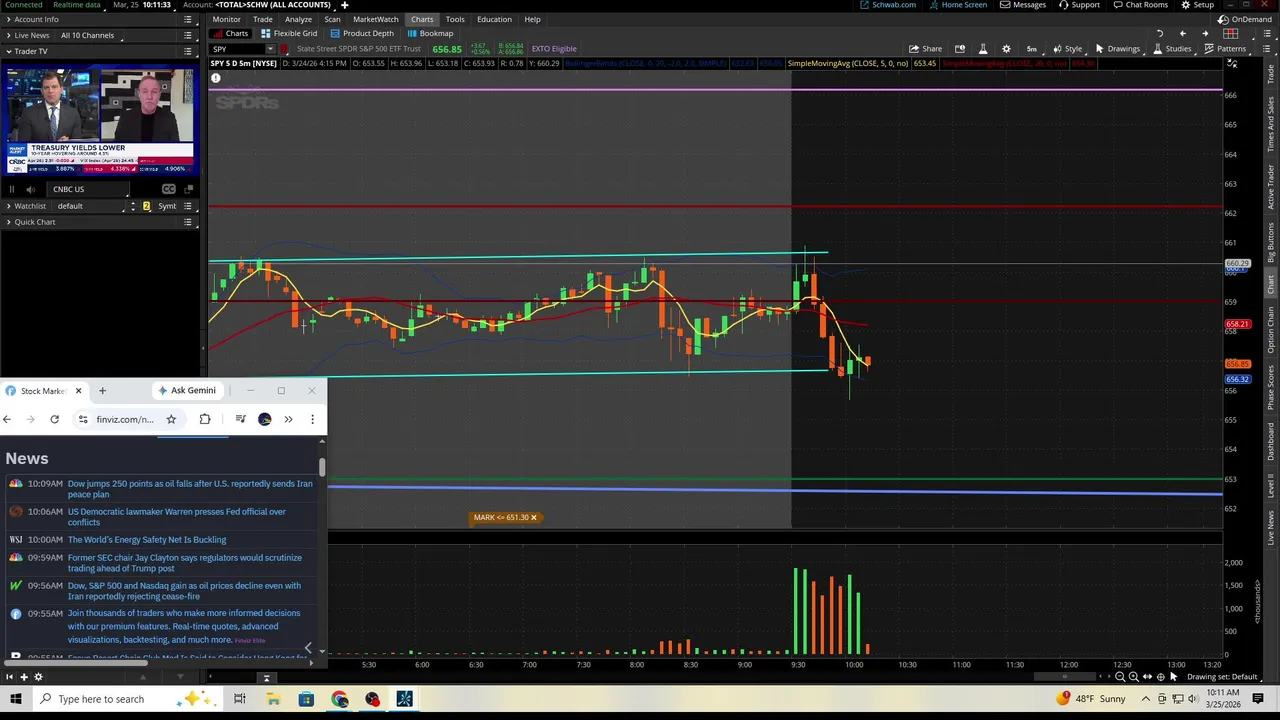Dismiss the MARK <= 651.30 alert tag
This screenshot has width=1280, height=720.
(533, 518)
